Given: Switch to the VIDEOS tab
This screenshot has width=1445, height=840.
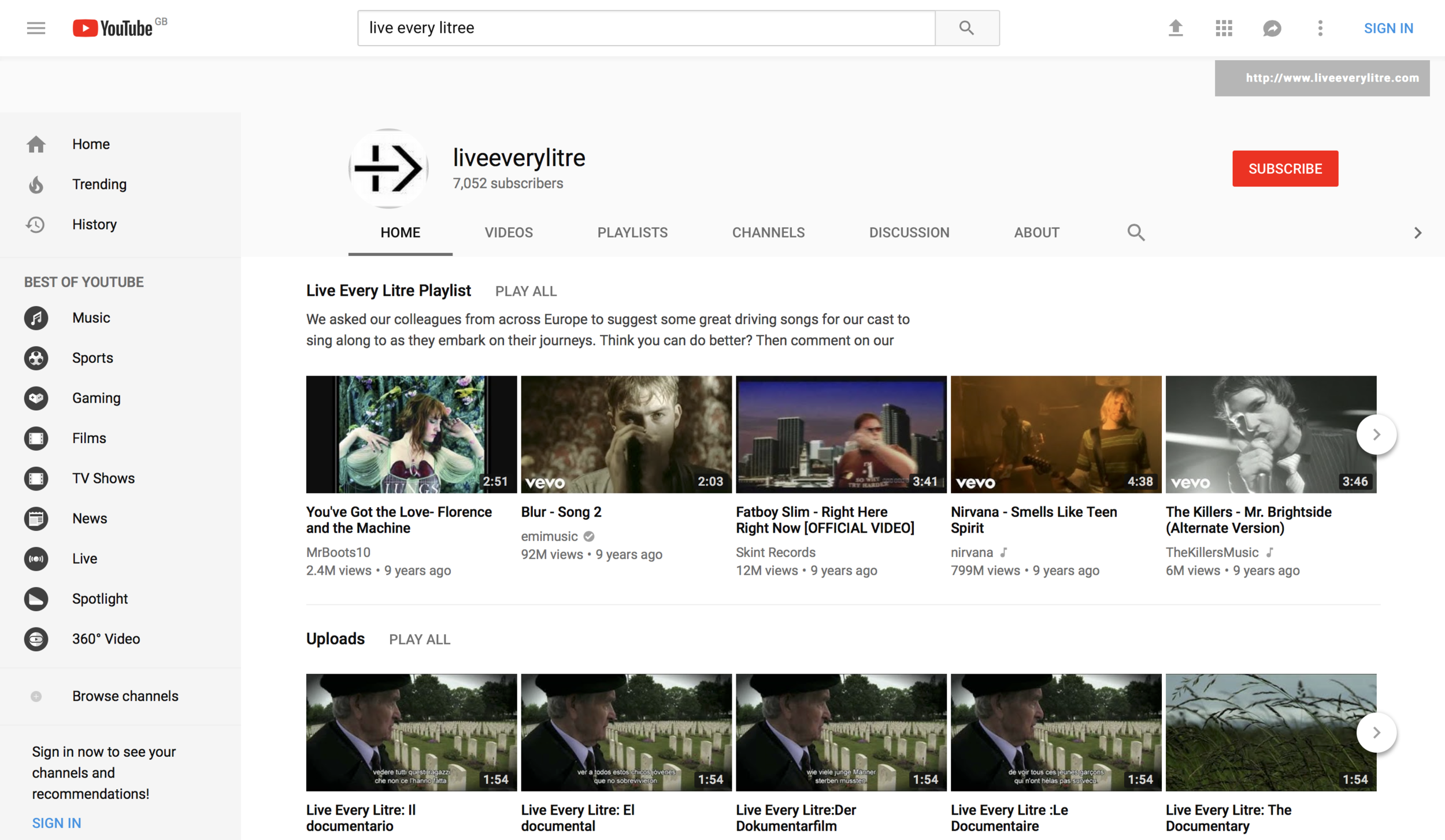Looking at the screenshot, I should pos(509,233).
